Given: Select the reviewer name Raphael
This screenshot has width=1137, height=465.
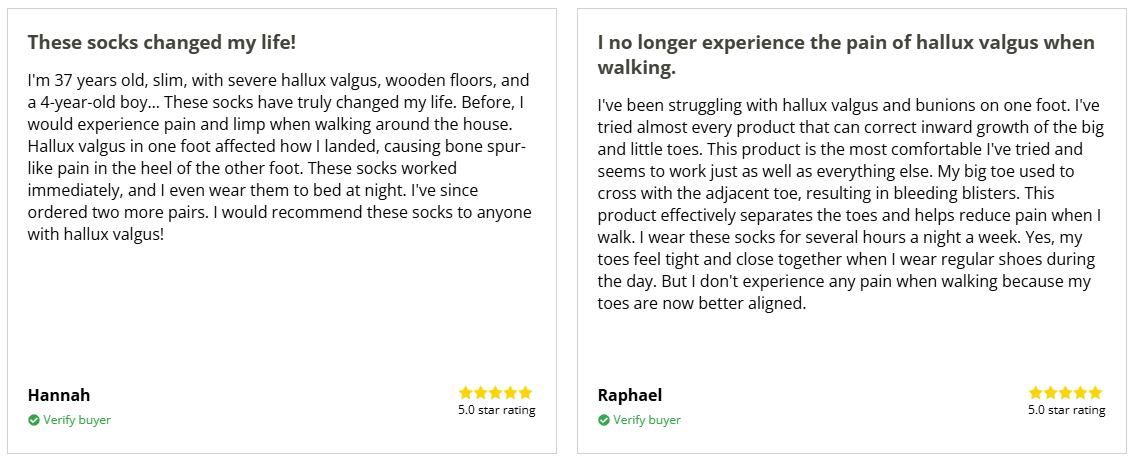Looking at the screenshot, I should 630,395.
